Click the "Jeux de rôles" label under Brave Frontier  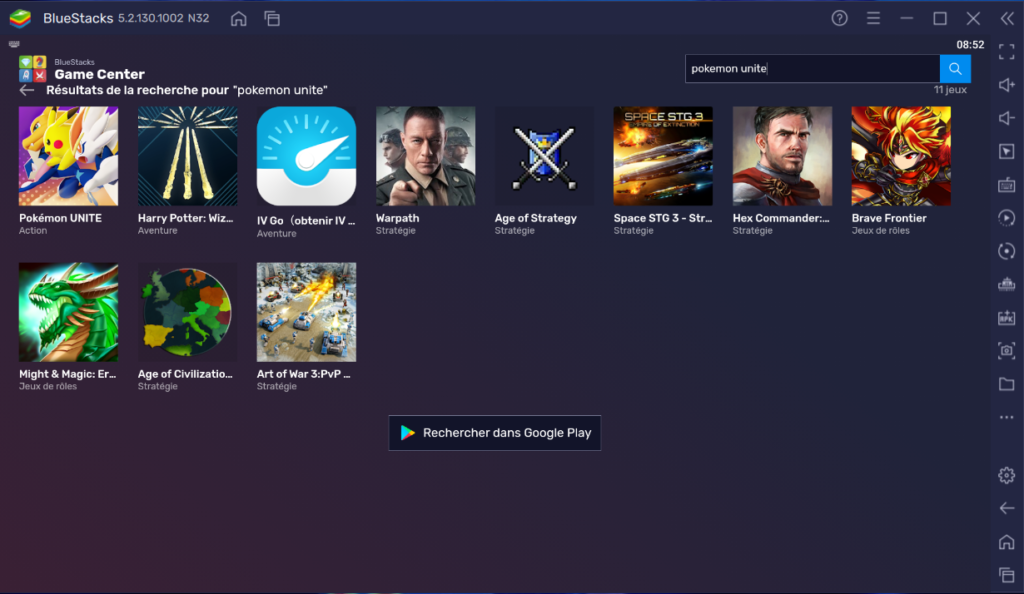(x=880, y=230)
